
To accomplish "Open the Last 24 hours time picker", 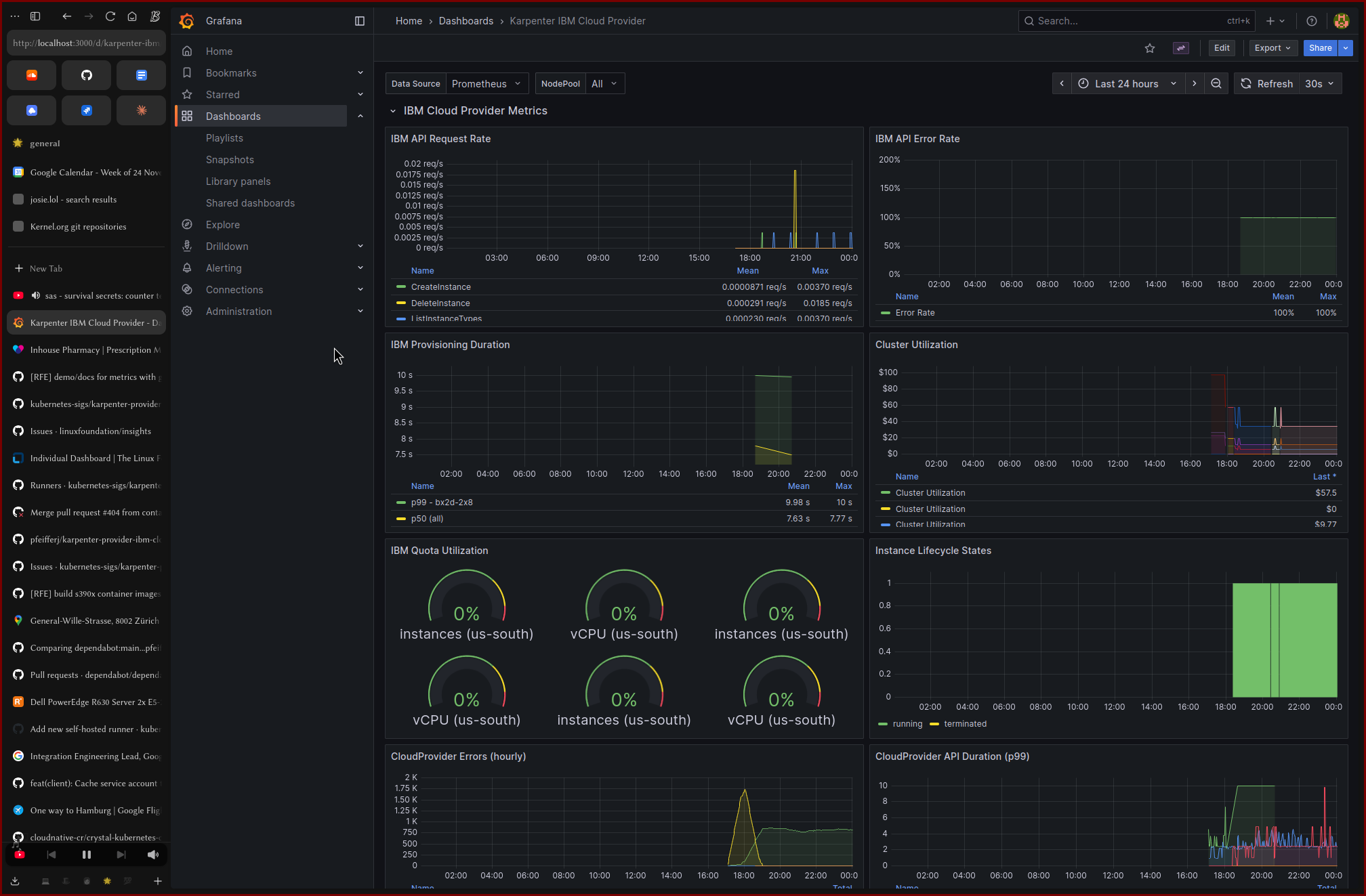I will click(x=1127, y=83).
